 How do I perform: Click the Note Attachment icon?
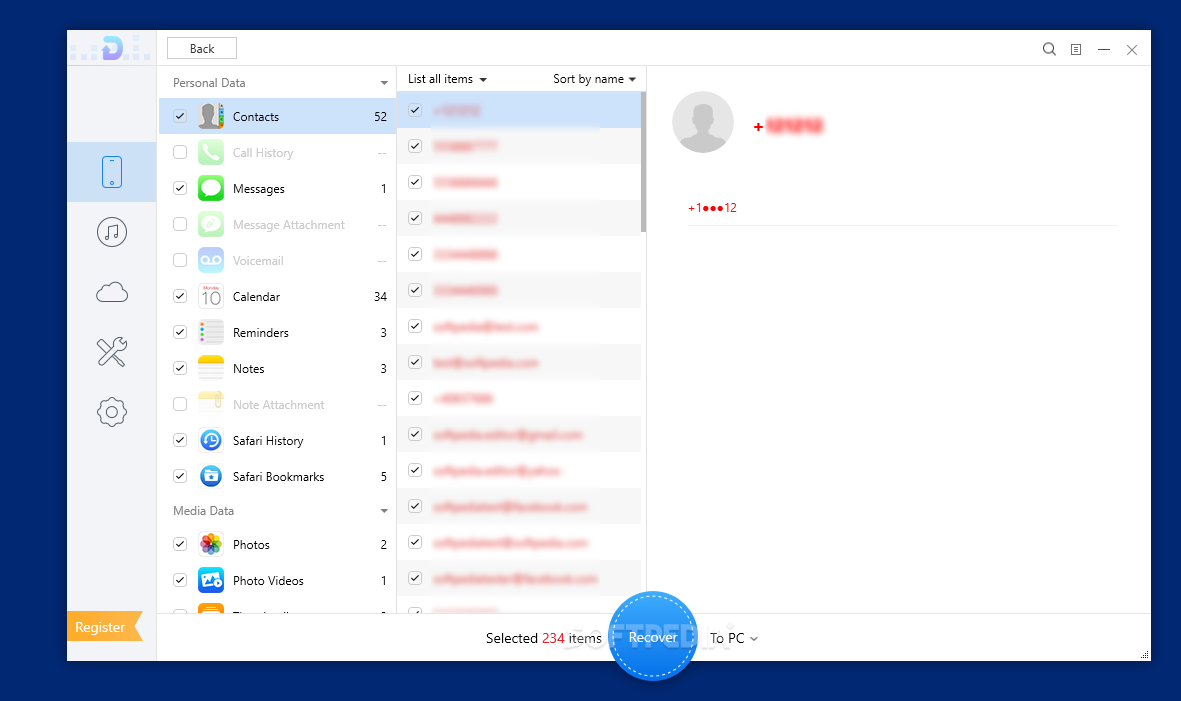pos(211,404)
